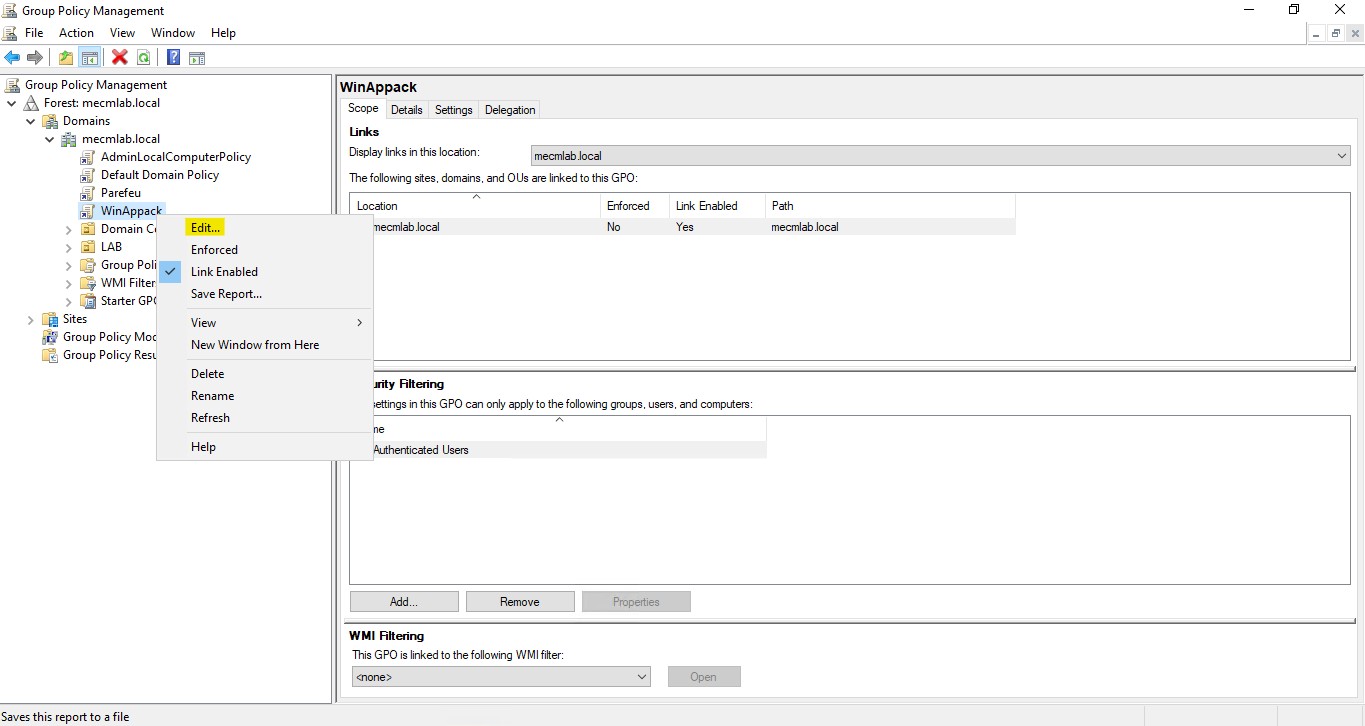Toggle Link Enabled in the context menu
1365x726 pixels.
pos(224,271)
